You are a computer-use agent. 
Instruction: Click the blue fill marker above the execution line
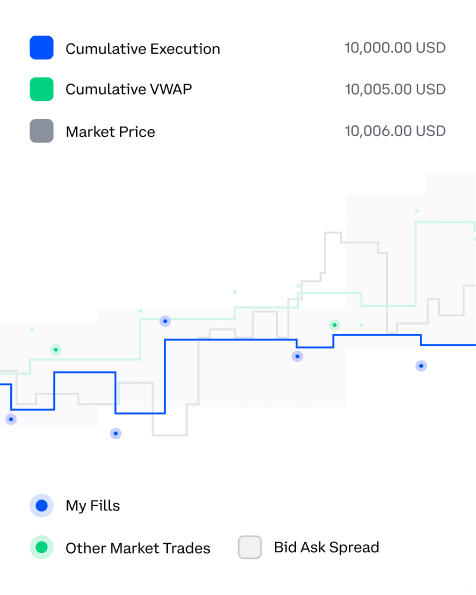[x=165, y=321]
